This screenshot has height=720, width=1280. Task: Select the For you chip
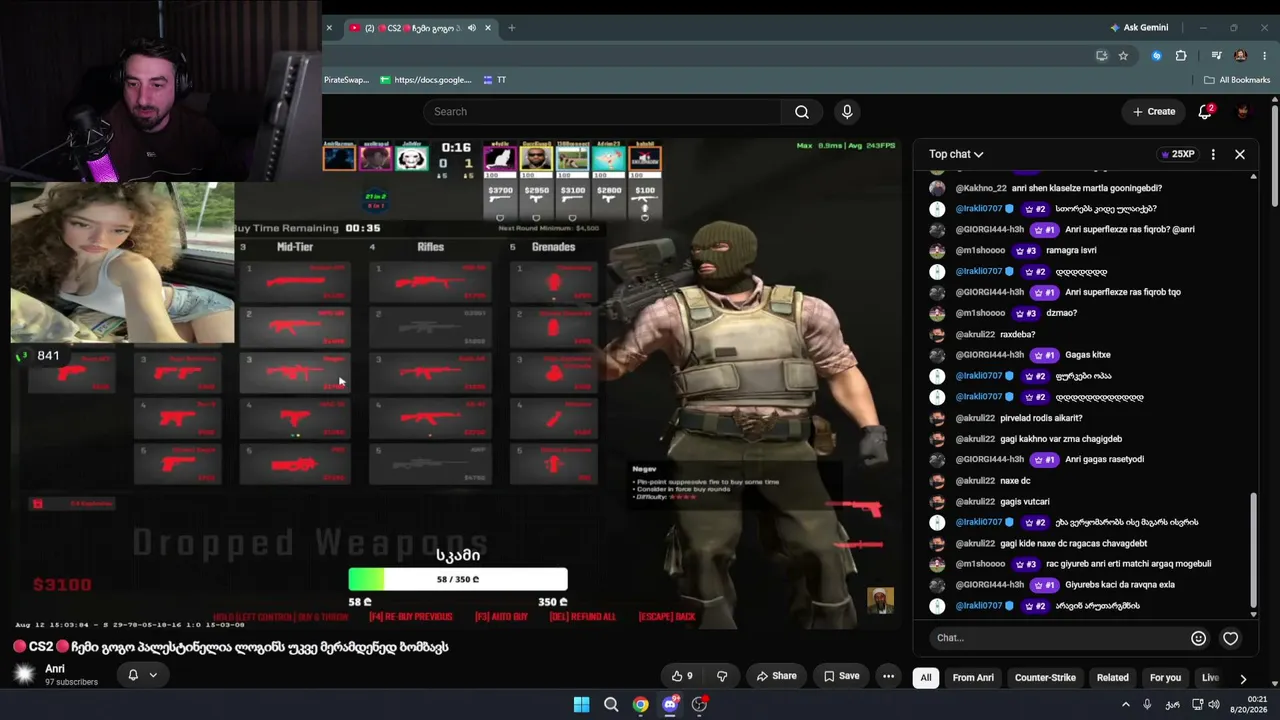click(x=1165, y=678)
